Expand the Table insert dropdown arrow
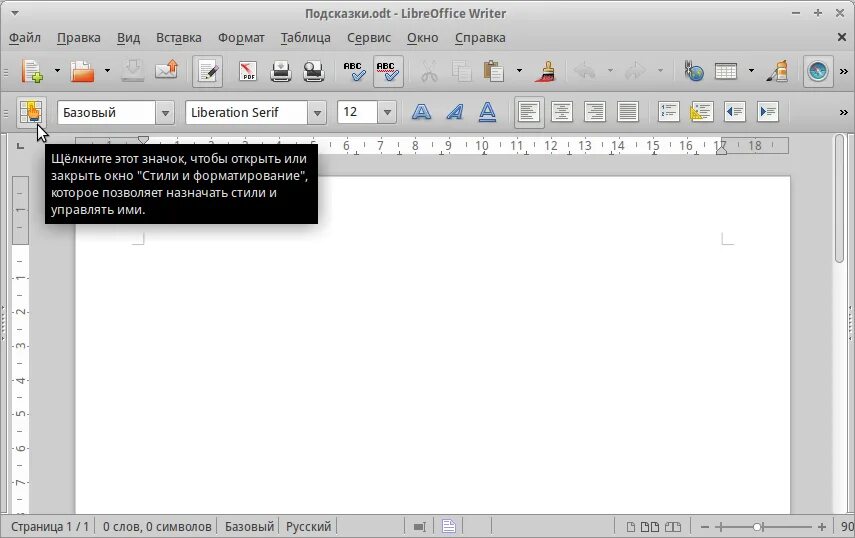 click(x=751, y=71)
